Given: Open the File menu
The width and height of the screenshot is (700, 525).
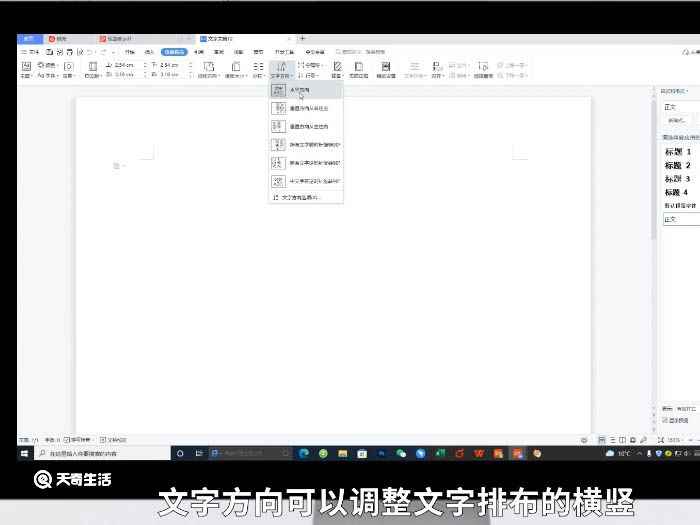Looking at the screenshot, I should point(31,52).
